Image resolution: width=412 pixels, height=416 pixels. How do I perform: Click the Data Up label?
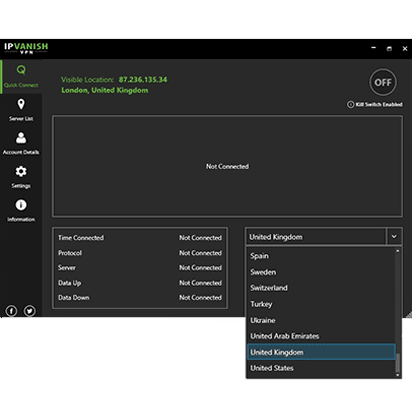click(70, 283)
